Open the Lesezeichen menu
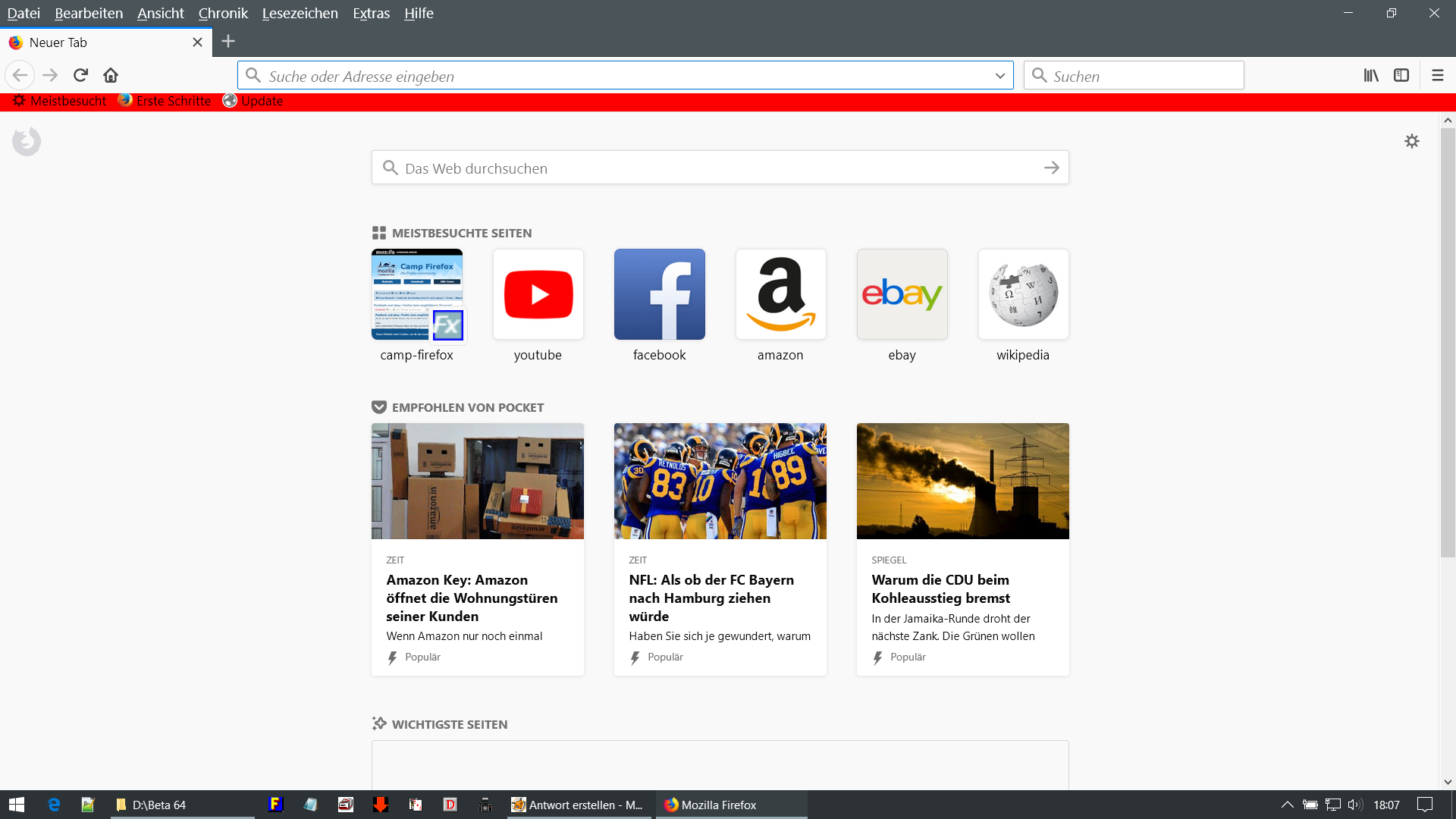The width and height of the screenshot is (1456, 819). (x=300, y=13)
